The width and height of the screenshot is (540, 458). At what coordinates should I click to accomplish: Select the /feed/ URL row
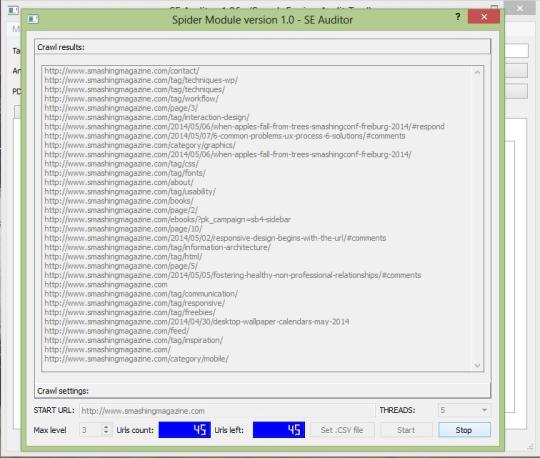pos(117,331)
